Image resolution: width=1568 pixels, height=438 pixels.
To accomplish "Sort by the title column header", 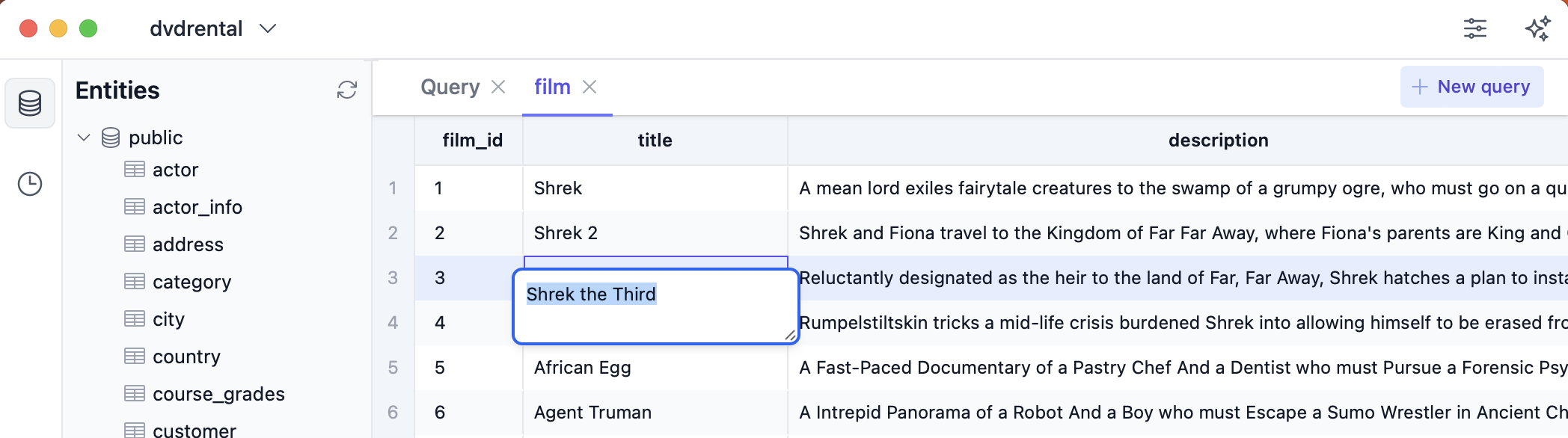I will pos(655,141).
